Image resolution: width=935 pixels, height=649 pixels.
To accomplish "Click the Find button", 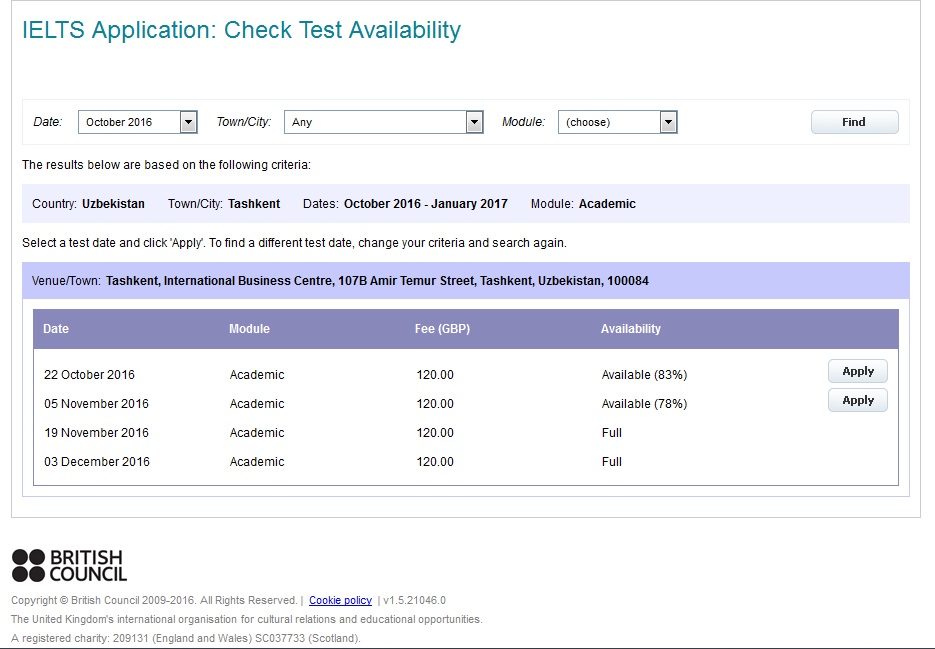I will (x=854, y=122).
